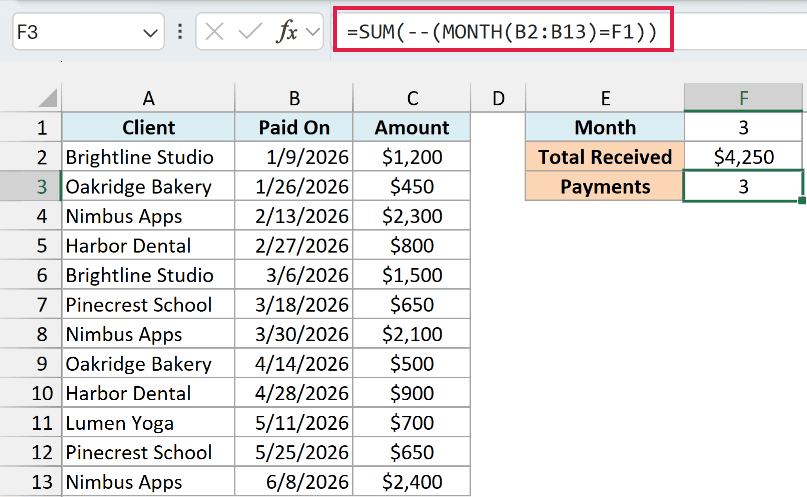Viewport: 807px width, 497px height.
Task: Select date cell 2/13/2026
Action: pyautogui.click(x=294, y=216)
